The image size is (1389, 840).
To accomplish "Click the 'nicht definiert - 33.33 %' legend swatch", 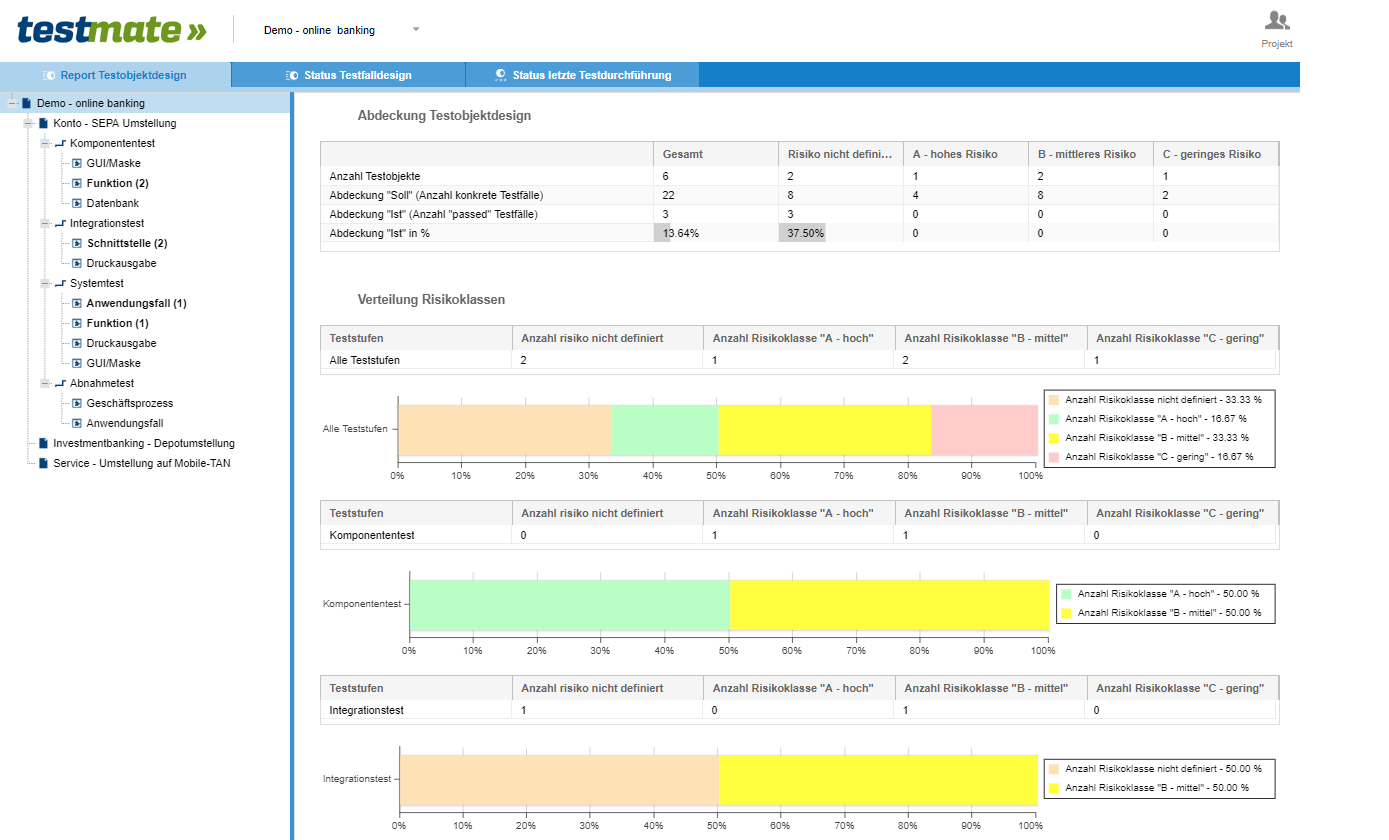I will pos(1053,399).
